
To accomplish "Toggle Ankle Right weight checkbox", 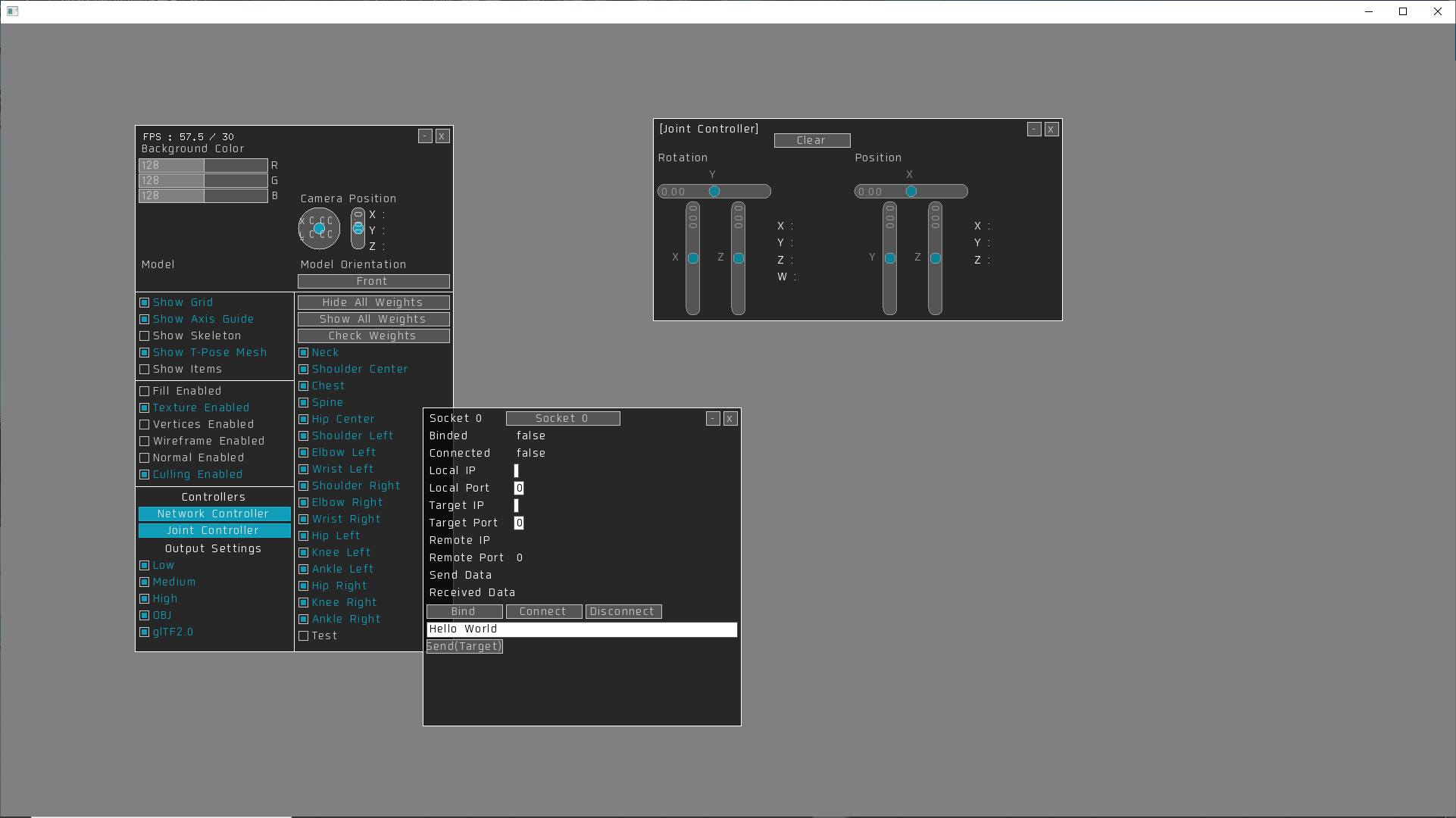I will click(x=303, y=620).
